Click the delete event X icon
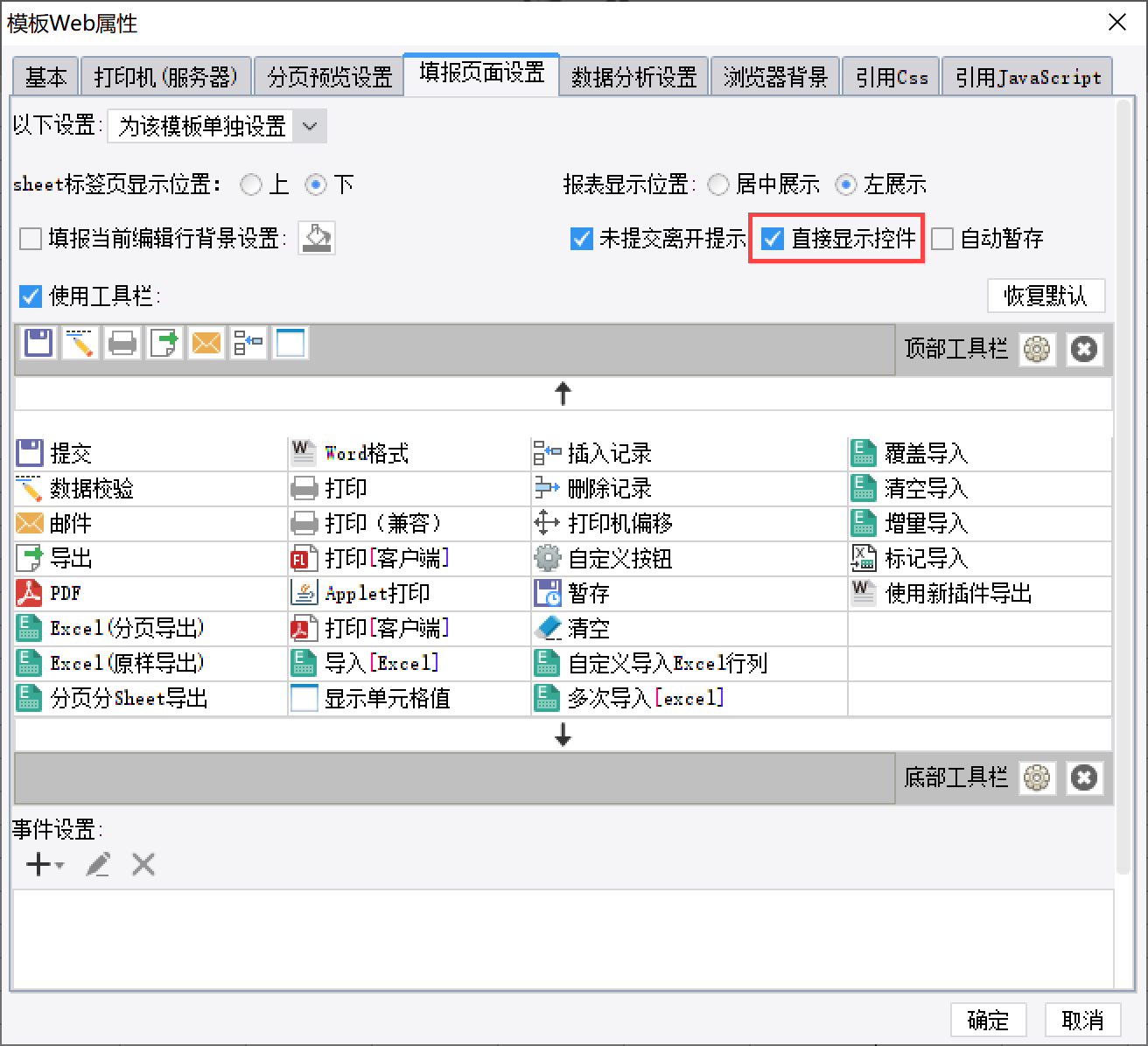This screenshot has width=1148, height=1046. tap(143, 865)
